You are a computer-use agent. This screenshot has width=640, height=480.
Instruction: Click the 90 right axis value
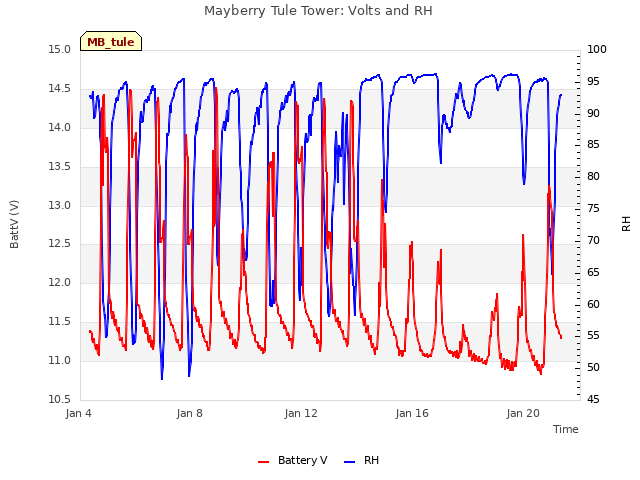point(593,113)
